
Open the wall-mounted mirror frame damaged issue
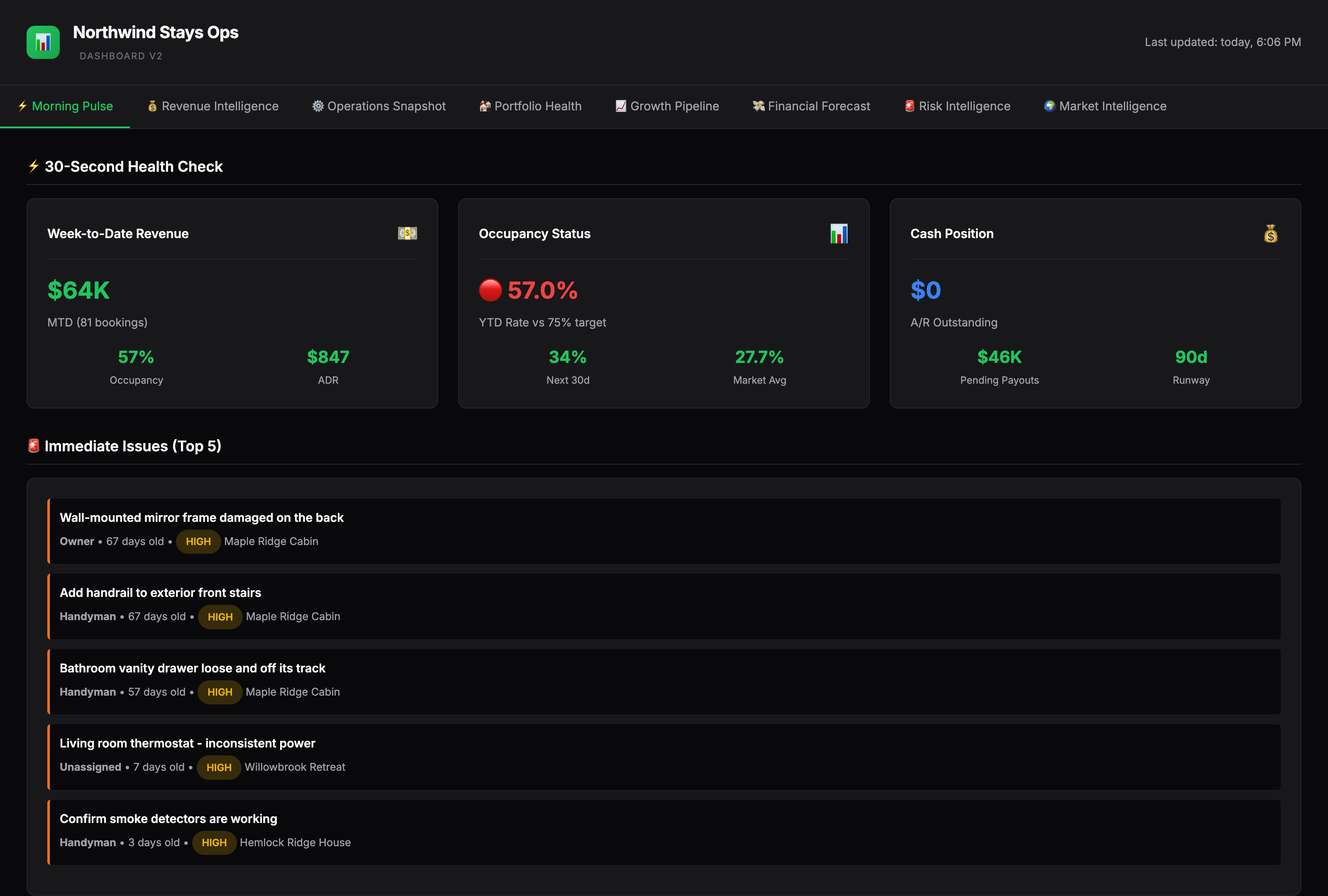pyautogui.click(x=664, y=531)
